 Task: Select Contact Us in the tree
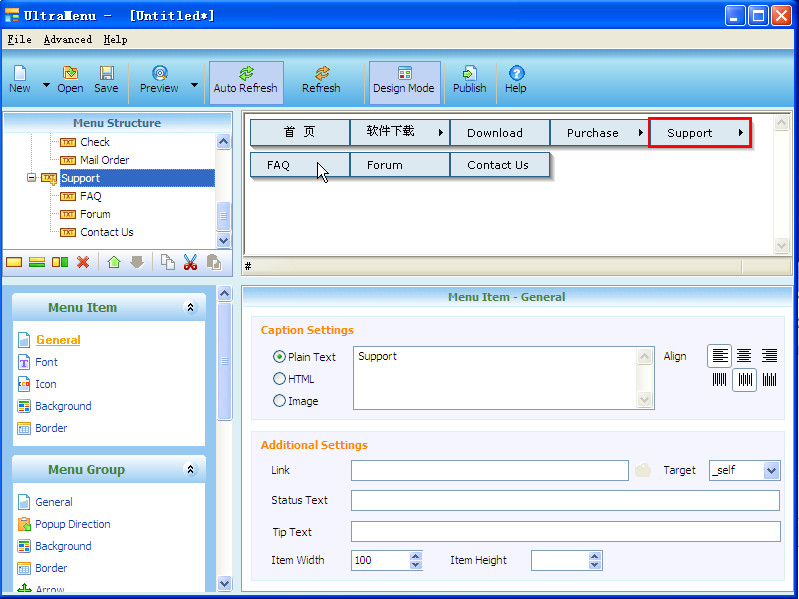click(106, 232)
